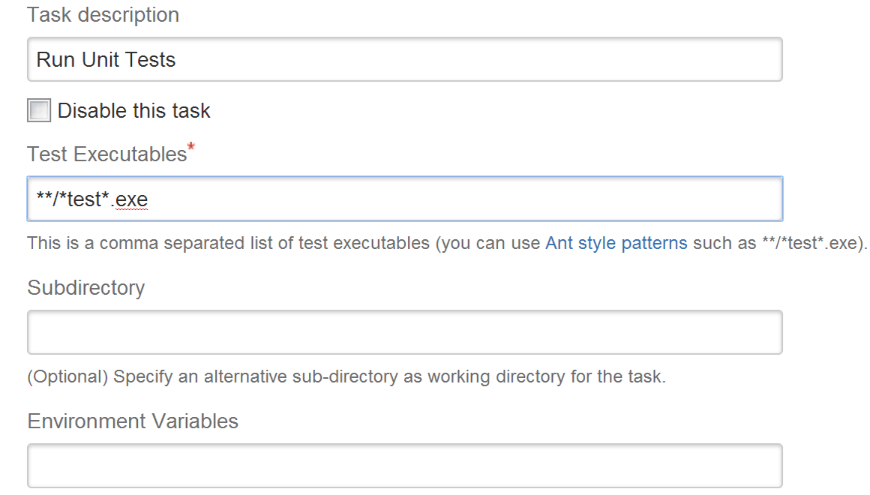Click the "Environment Variables" field label
This screenshot has height=495, width=870.
click(133, 421)
